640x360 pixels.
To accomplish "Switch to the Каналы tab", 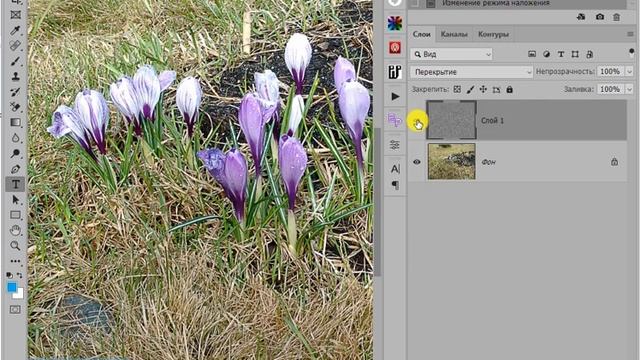I will pos(454,34).
